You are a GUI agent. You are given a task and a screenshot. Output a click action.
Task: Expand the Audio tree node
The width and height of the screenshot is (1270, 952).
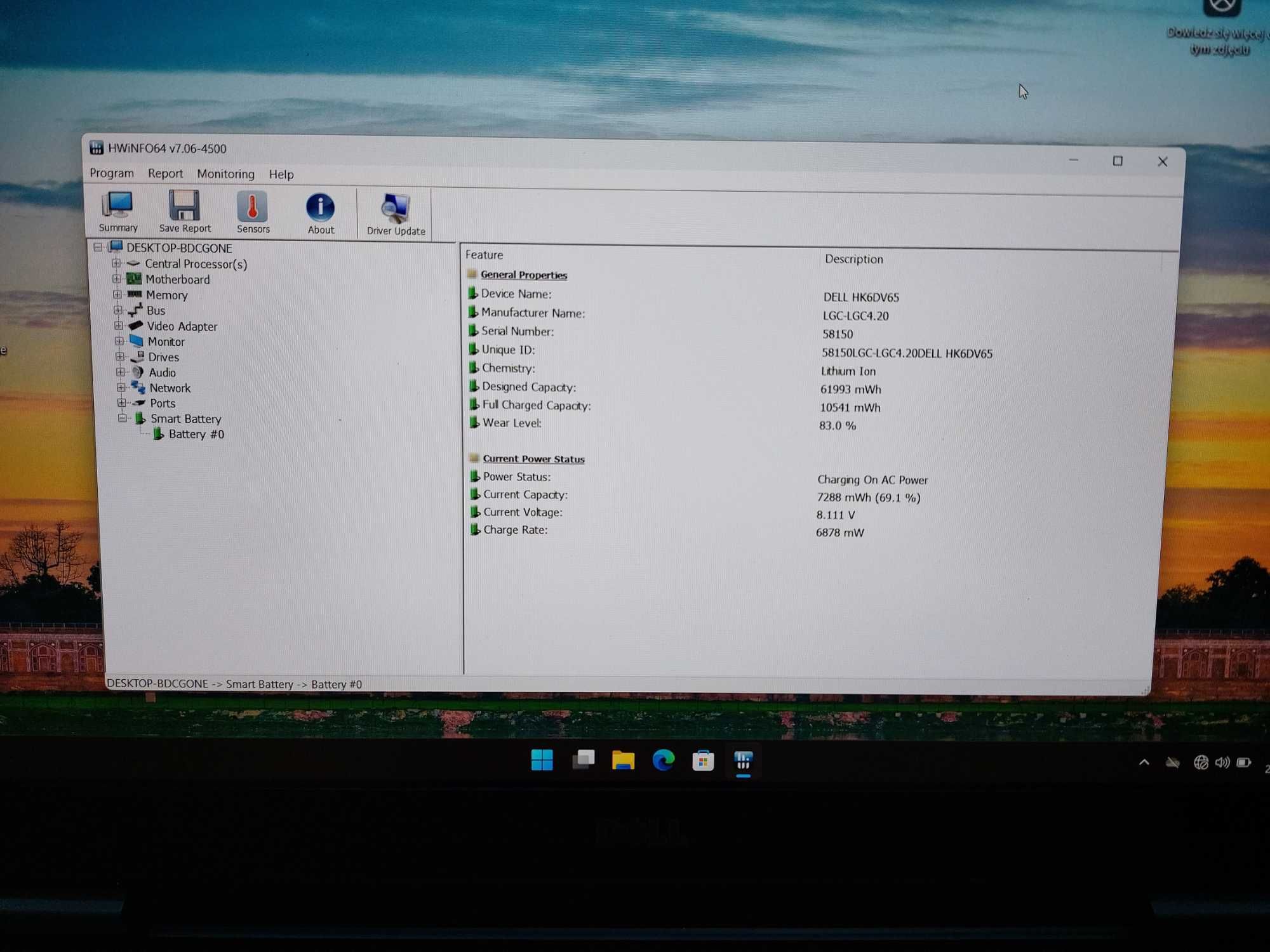(120, 372)
